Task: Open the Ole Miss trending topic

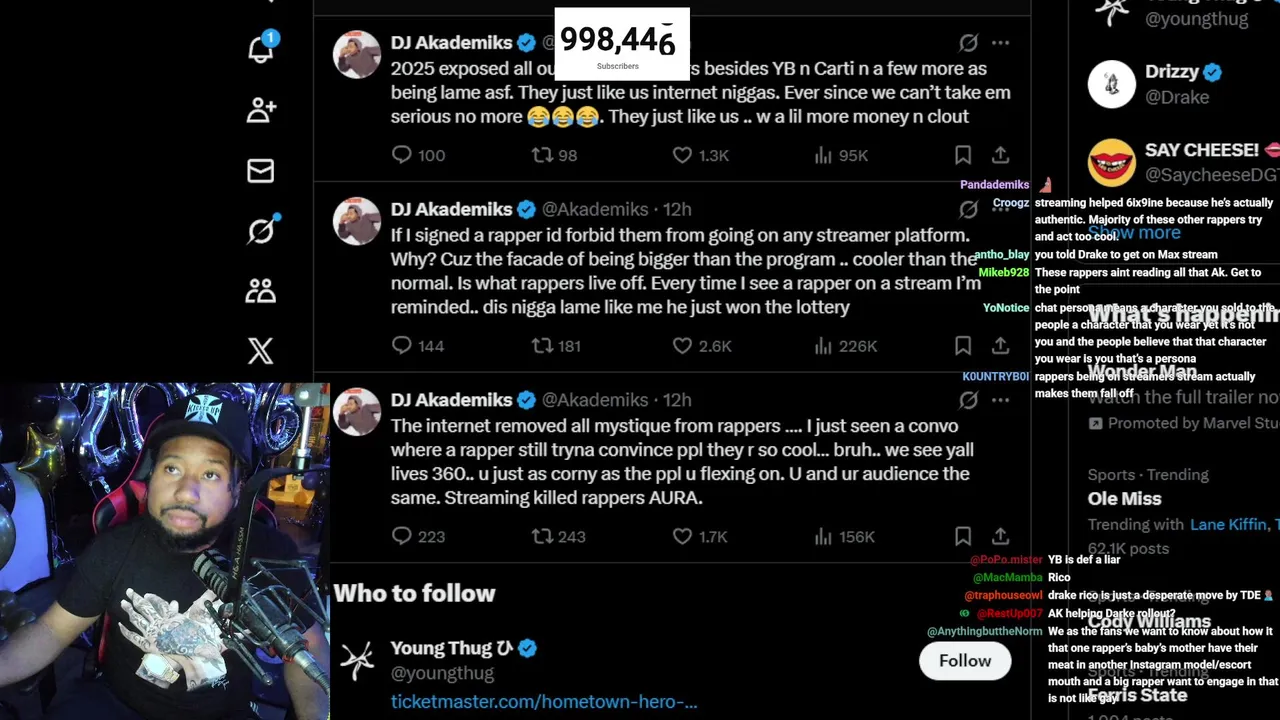Action: coord(1125,498)
